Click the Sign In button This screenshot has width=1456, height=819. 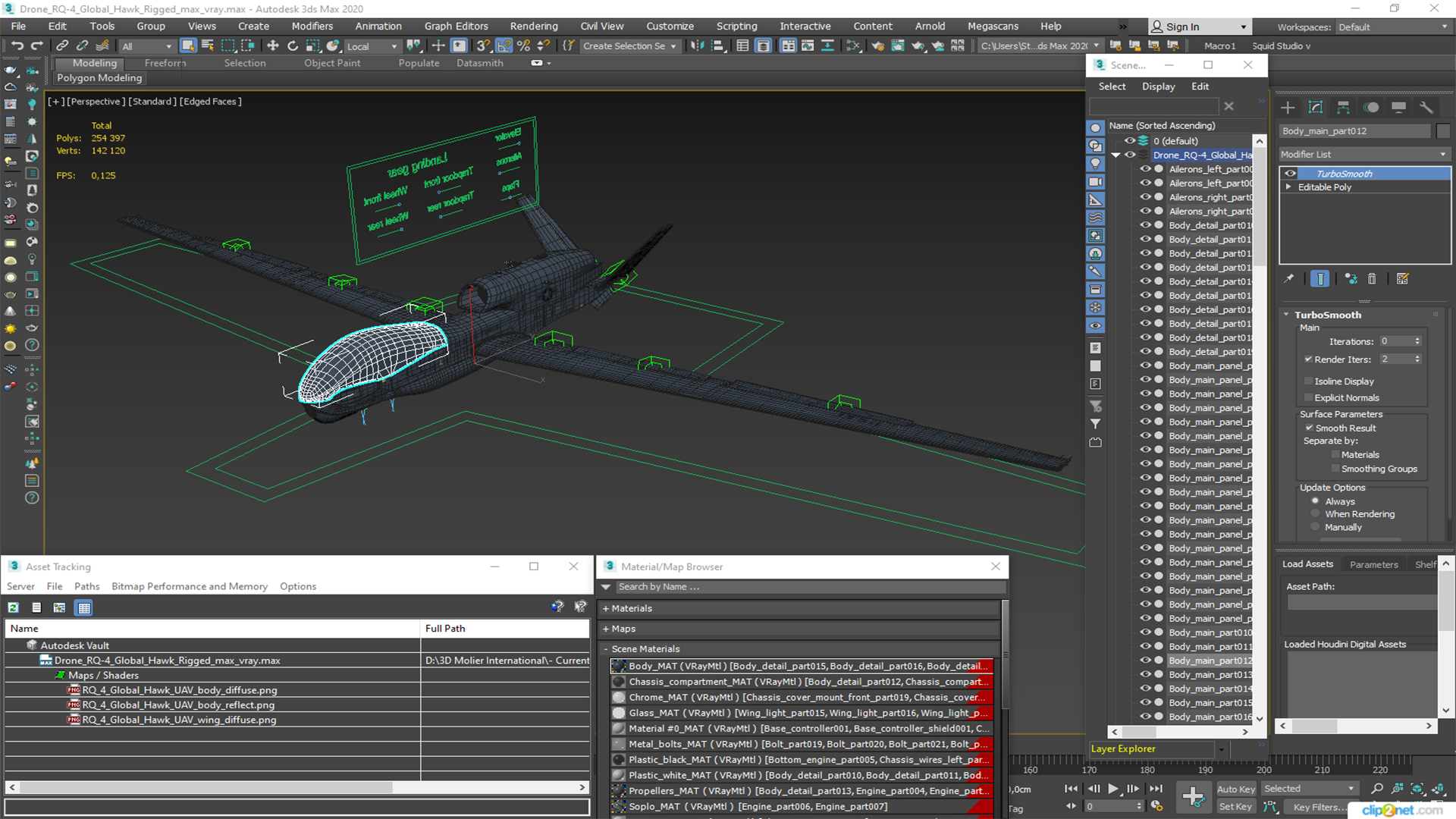tap(1199, 27)
